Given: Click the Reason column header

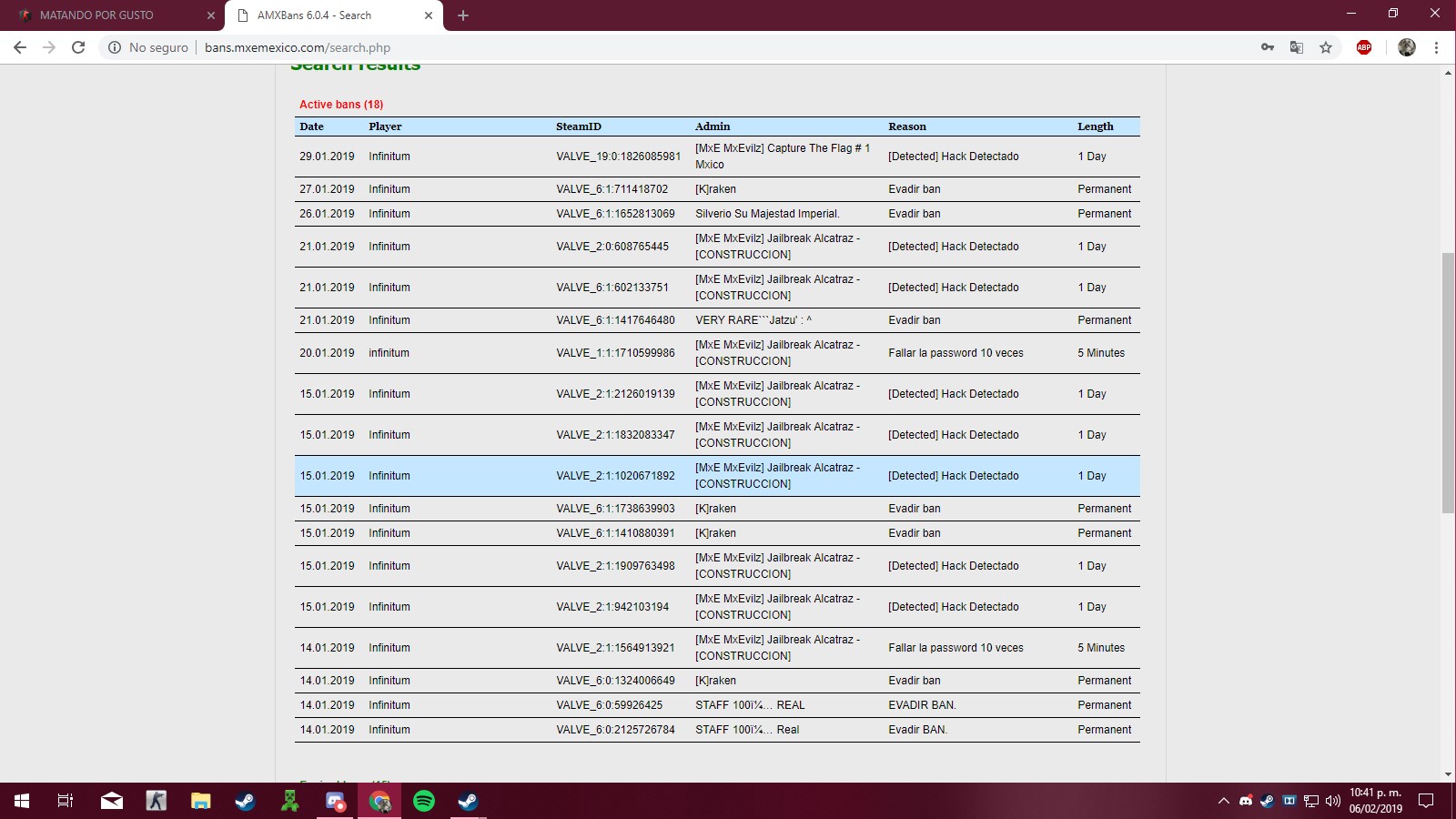Looking at the screenshot, I should pyautogui.click(x=907, y=126).
